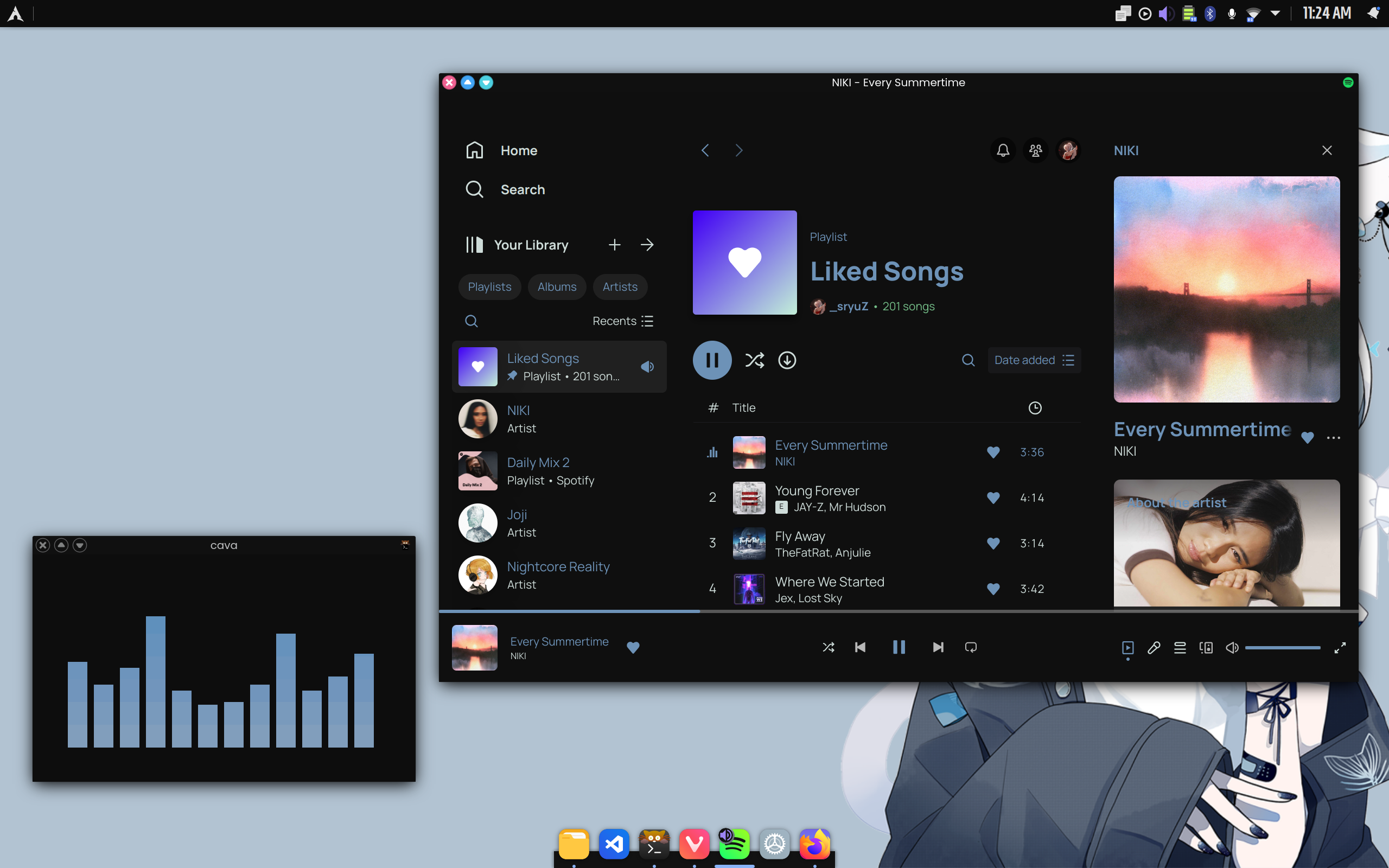This screenshot has height=868, width=1389.
Task: Click large Every Summertime album artwork
Action: (x=1227, y=289)
